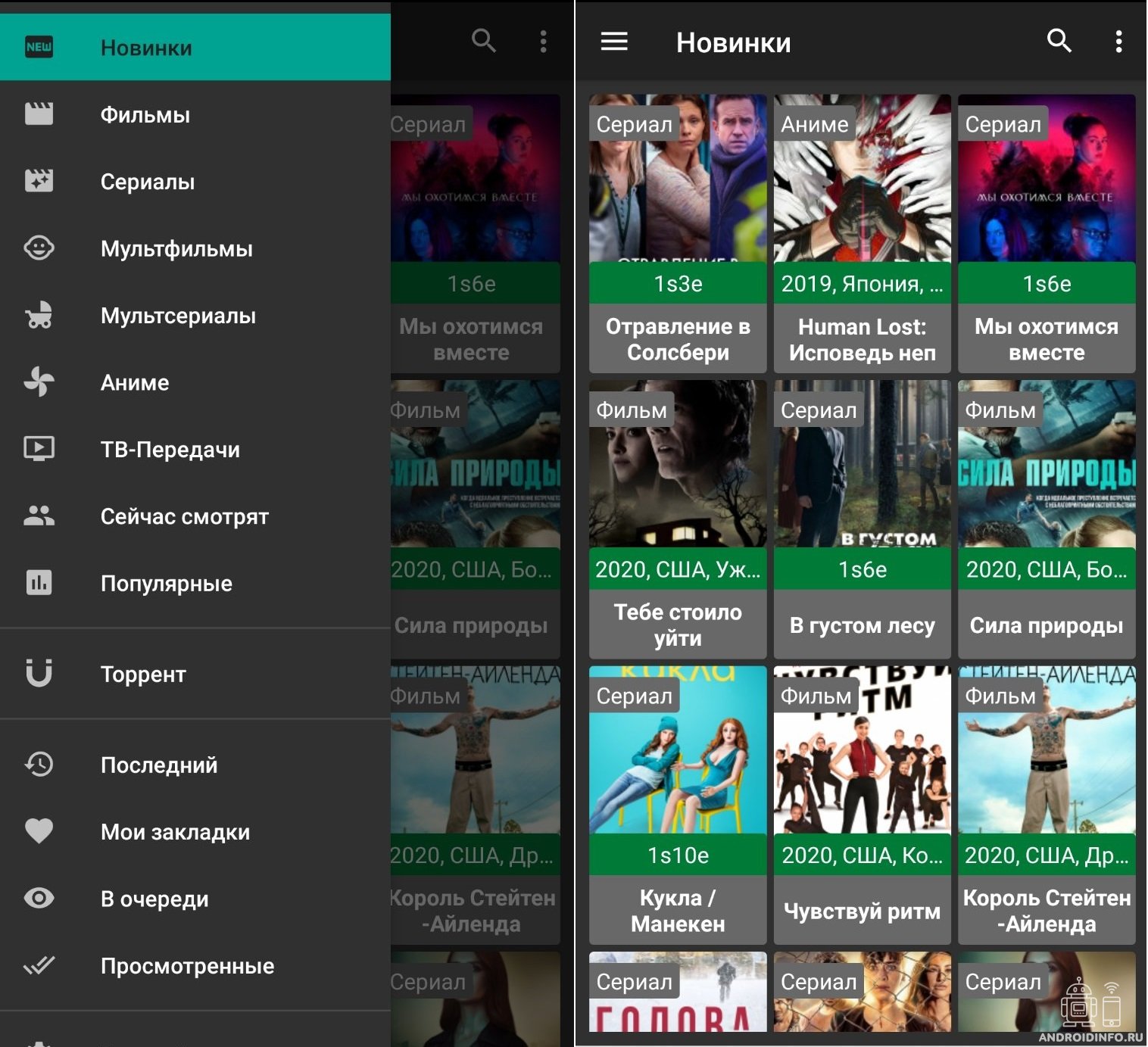Go to Популярные in the side menu
Viewport: 1148px width, 1047px height.
pos(166,584)
